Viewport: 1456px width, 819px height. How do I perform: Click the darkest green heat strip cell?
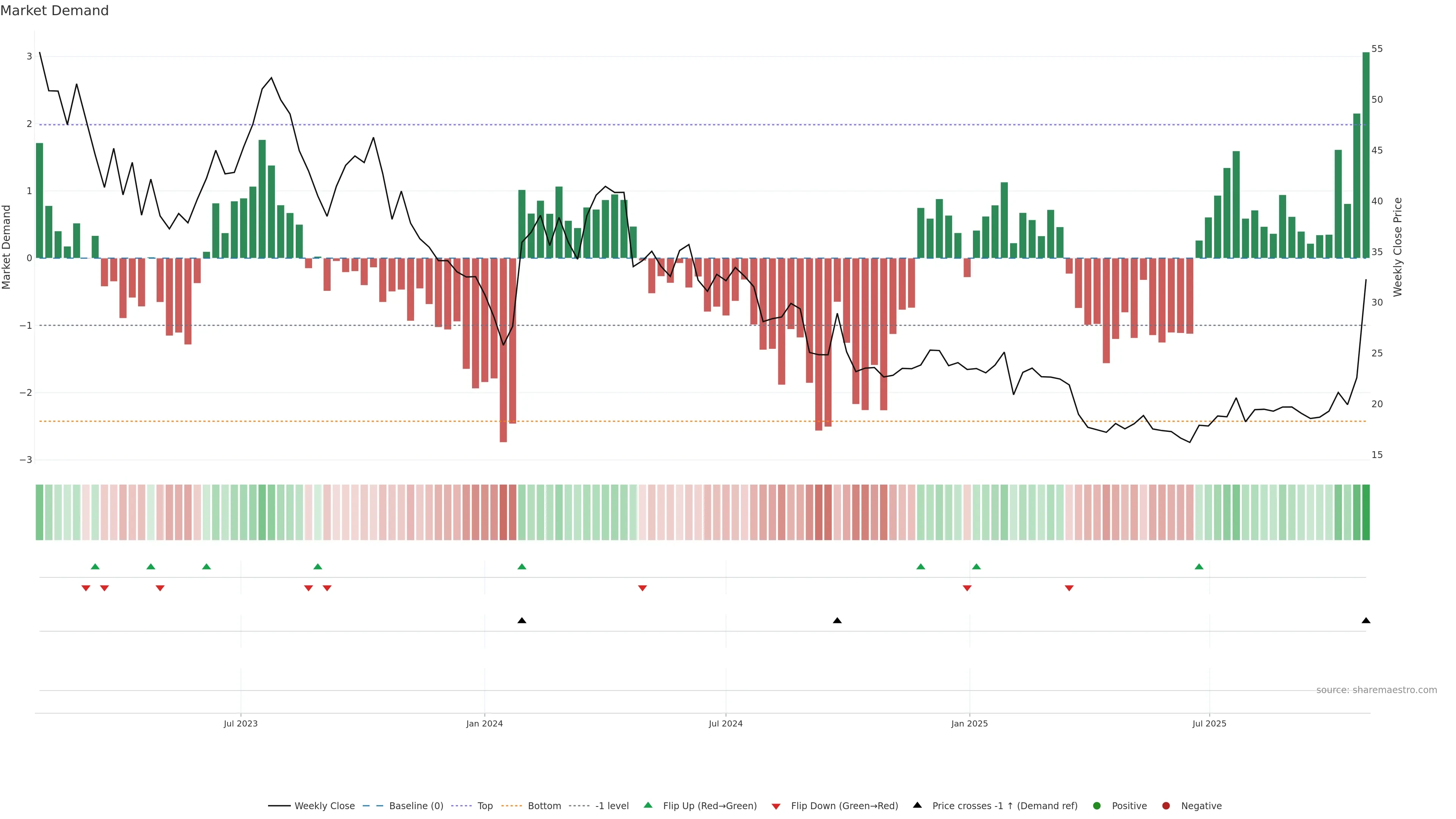pyautogui.click(x=1366, y=512)
